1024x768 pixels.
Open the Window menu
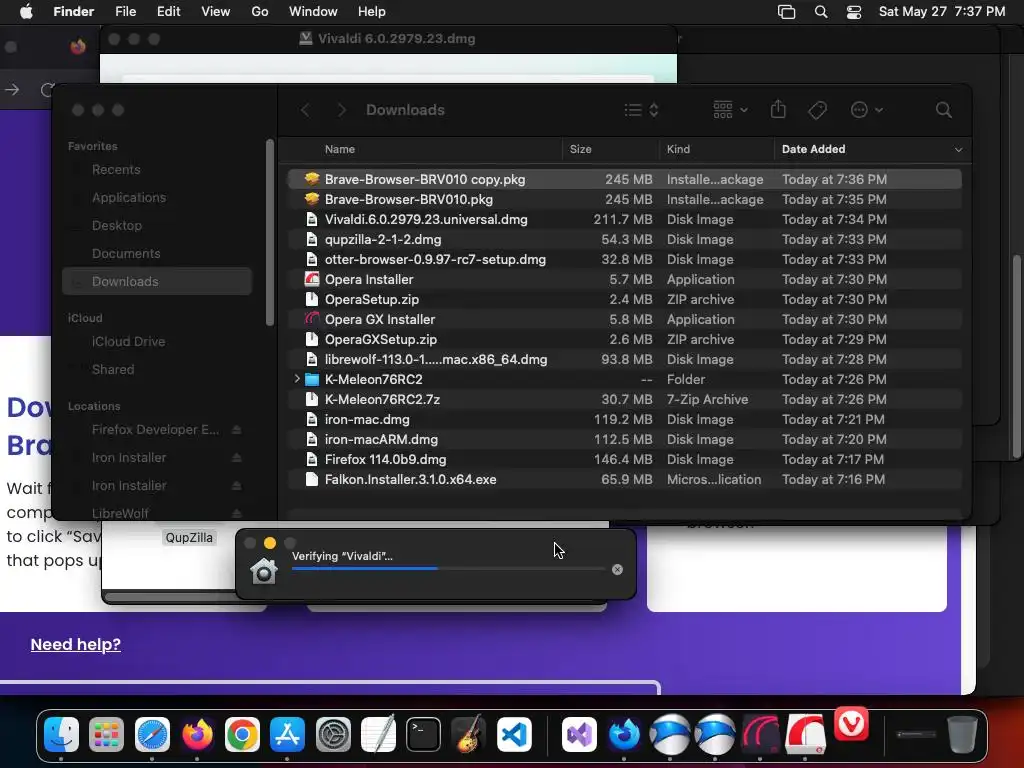[x=313, y=12]
